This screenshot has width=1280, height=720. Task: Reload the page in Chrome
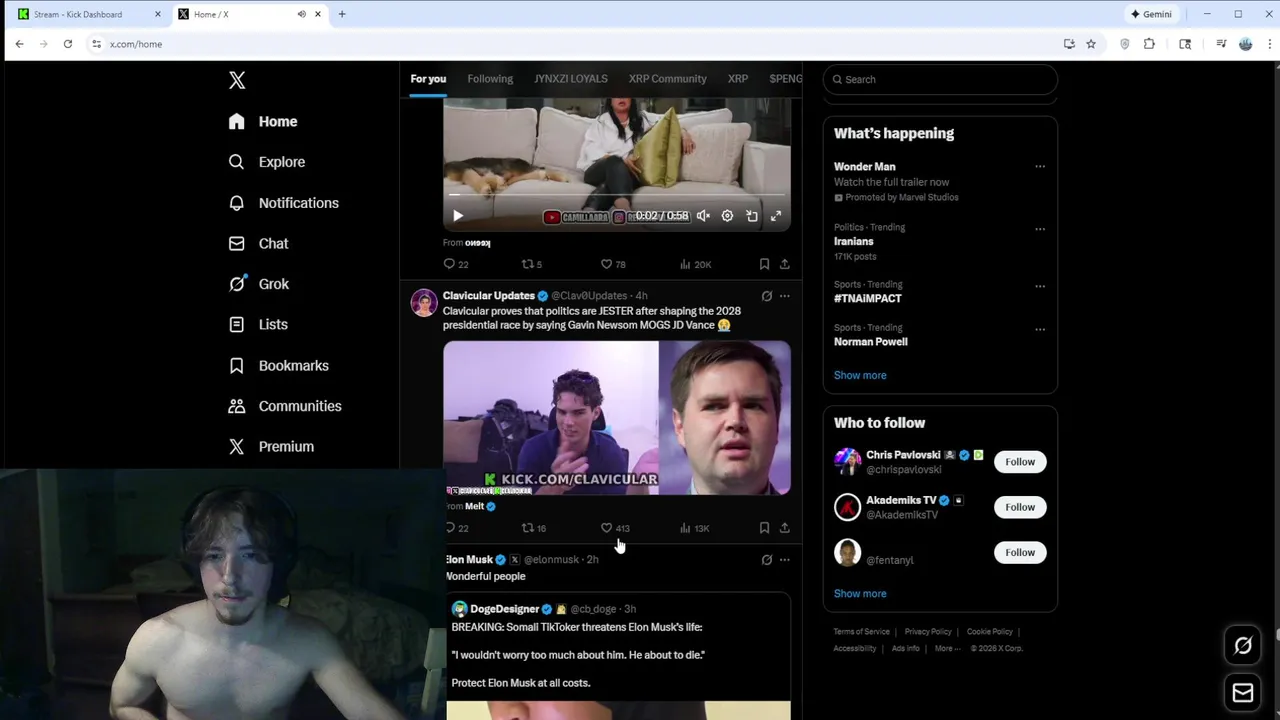[x=68, y=44]
